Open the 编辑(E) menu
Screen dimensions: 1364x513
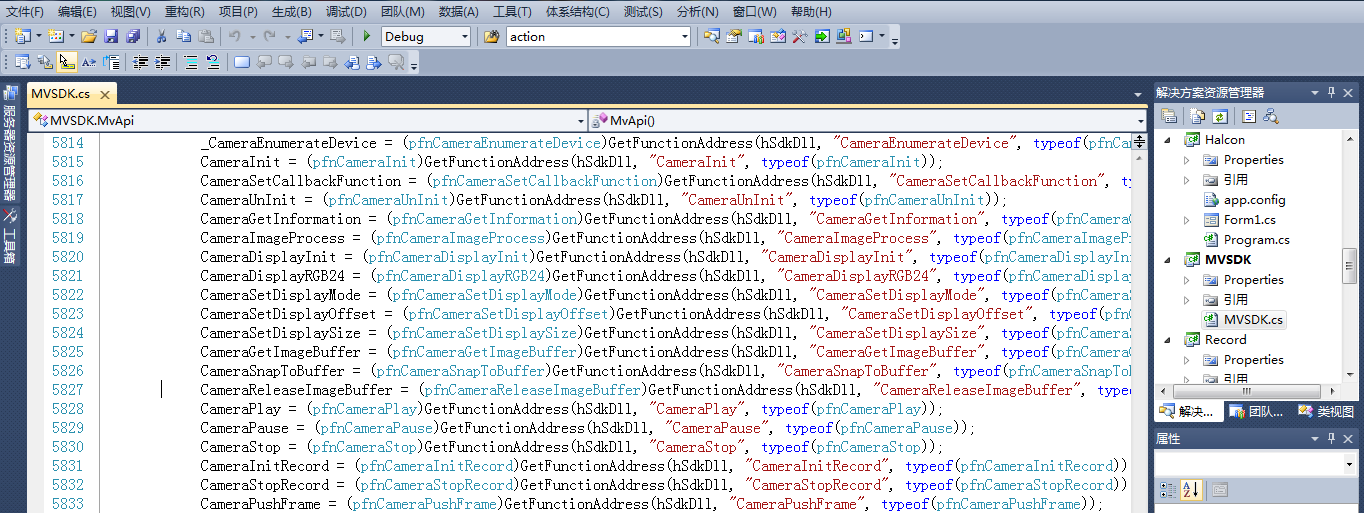77,12
